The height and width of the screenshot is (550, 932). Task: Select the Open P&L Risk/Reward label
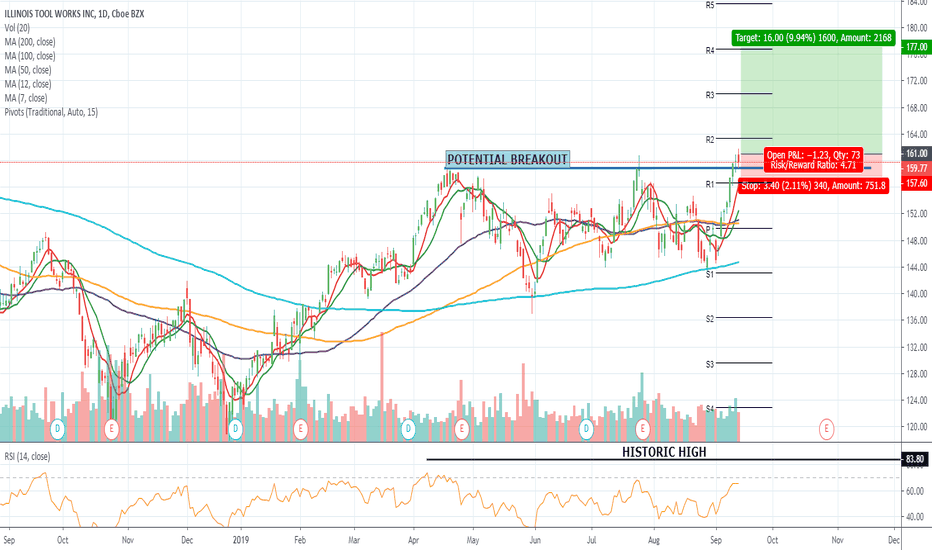(x=813, y=160)
